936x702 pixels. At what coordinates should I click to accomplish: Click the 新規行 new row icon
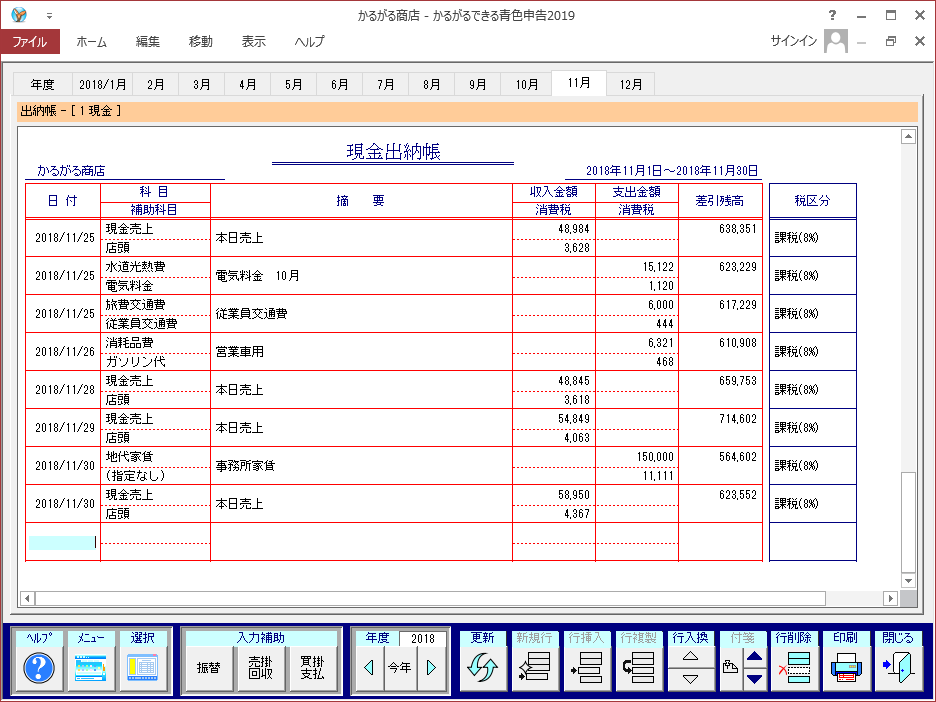click(534, 668)
